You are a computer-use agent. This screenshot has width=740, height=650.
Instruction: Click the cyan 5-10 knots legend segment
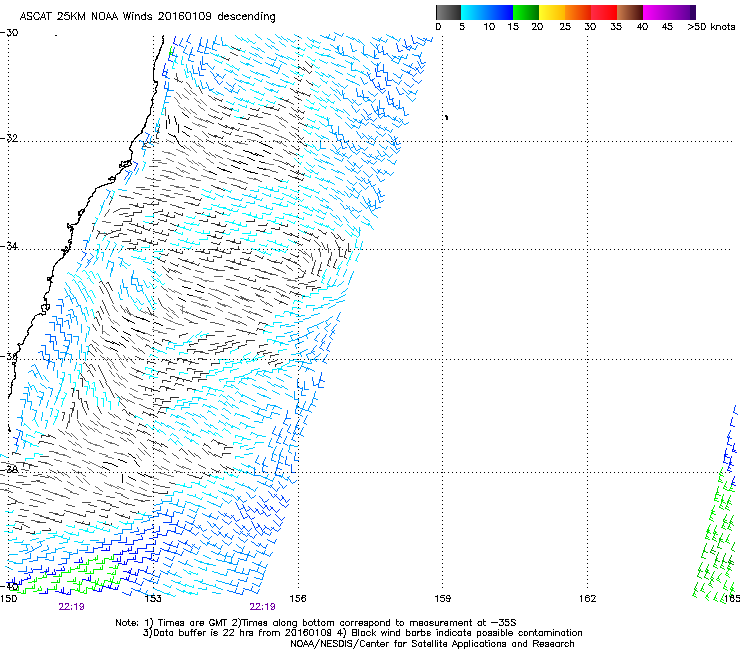point(474,12)
